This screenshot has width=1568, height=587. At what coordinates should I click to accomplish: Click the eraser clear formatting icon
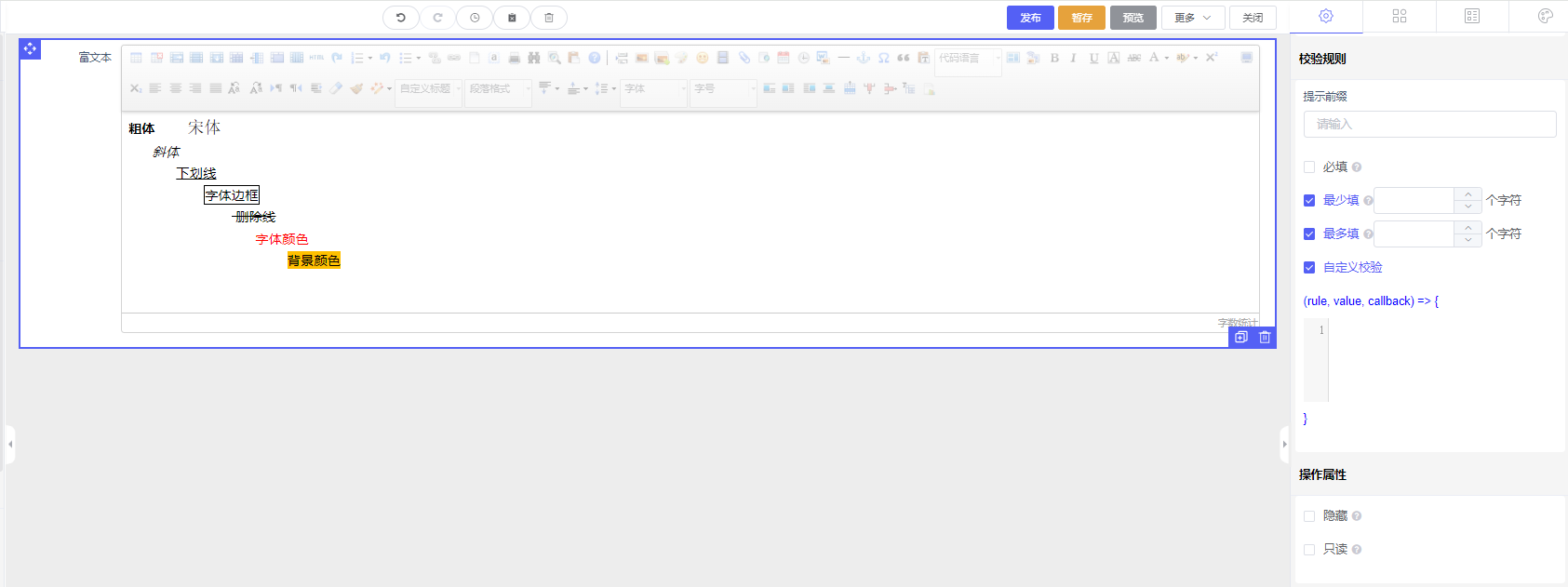coord(336,88)
